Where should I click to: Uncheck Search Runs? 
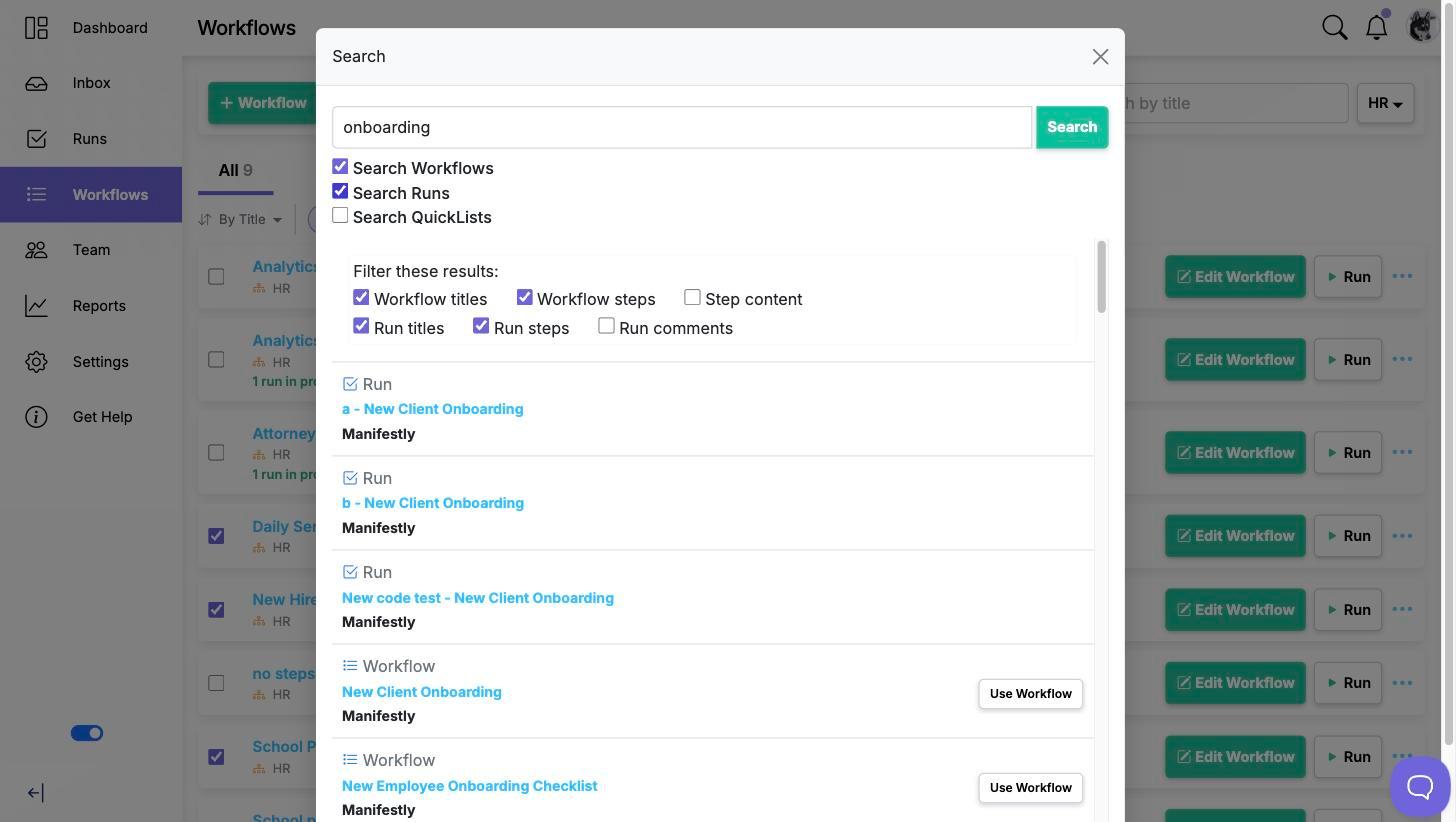pos(340,191)
